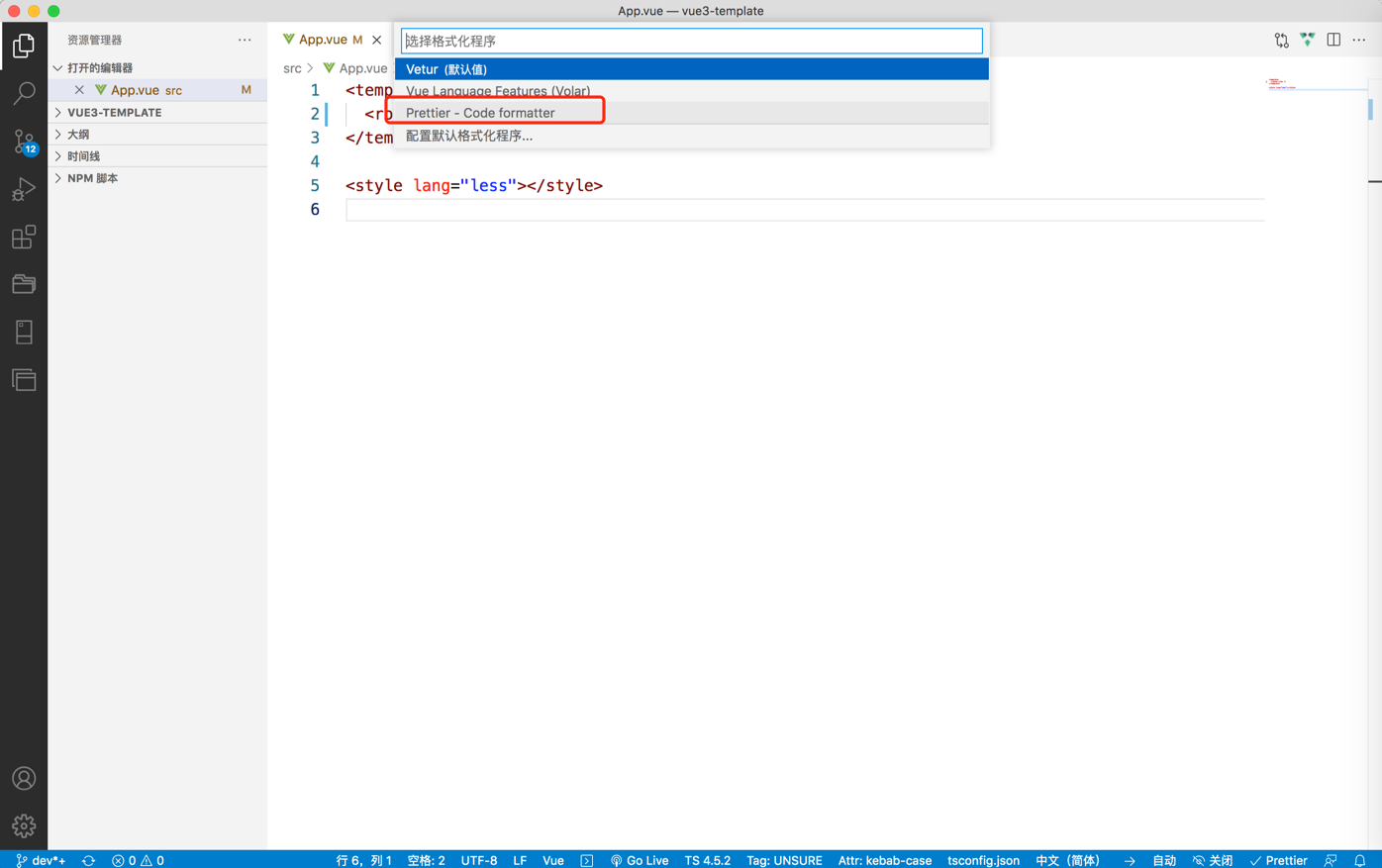Click Tag: UNSURE in status bar

coord(784,860)
